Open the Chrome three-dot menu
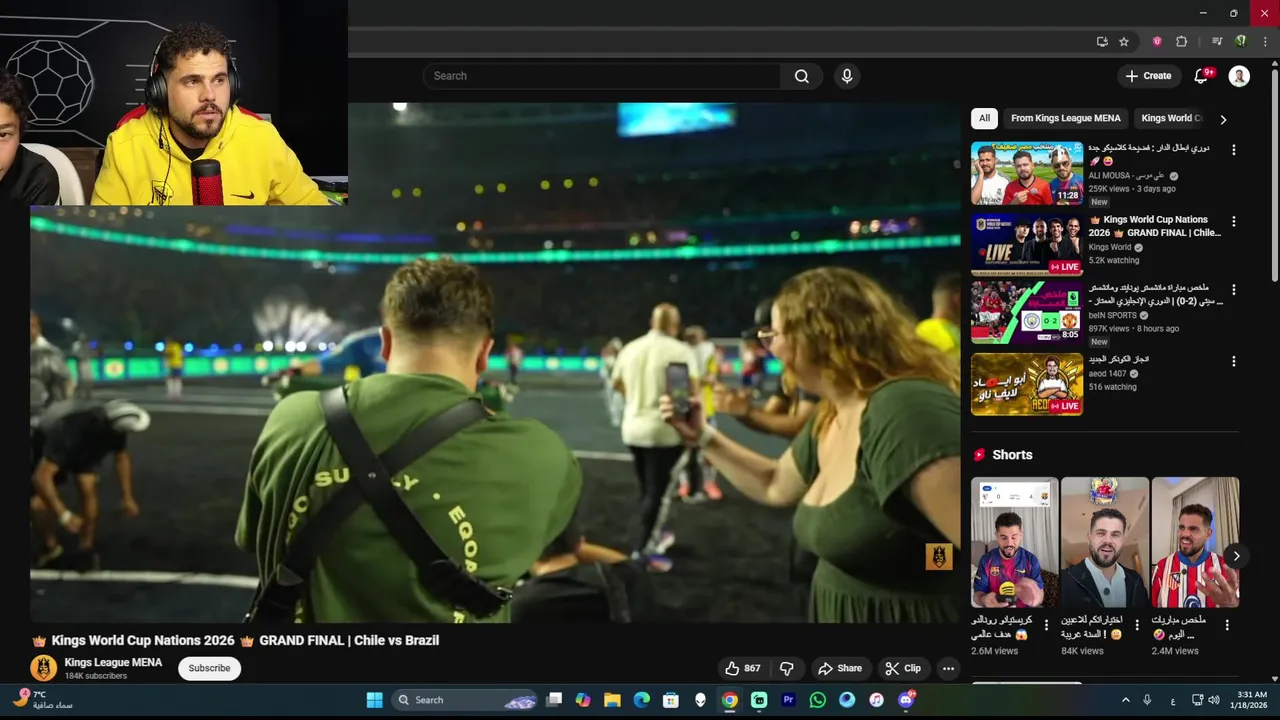The width and height of the screenshot is (1280, 720). pyautogui.click(x=1265, y=42)
